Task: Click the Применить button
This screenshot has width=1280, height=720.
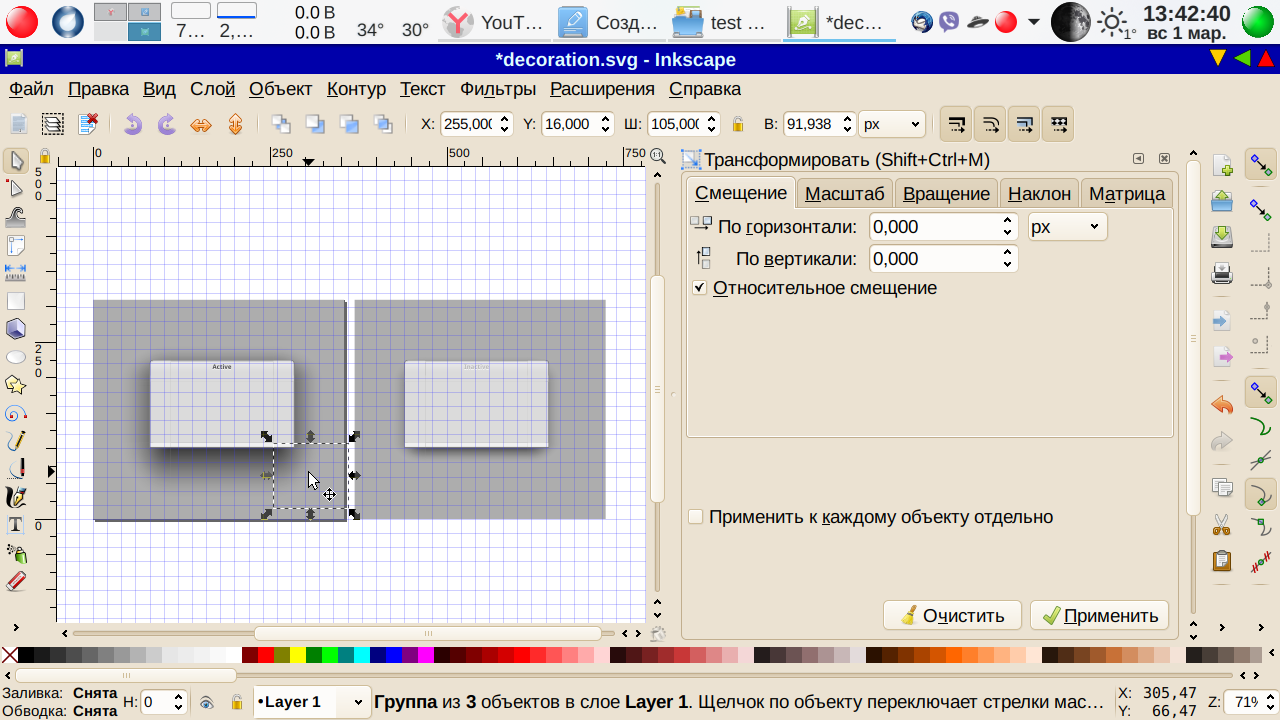Action: coord(1100,615)
